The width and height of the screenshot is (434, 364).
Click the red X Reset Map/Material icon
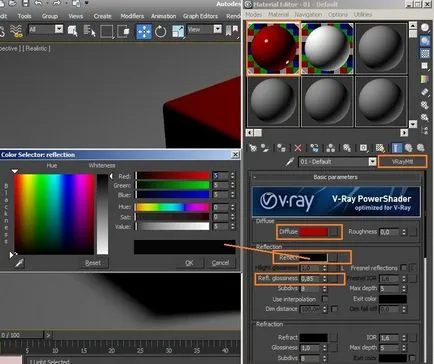pos(298,148)
